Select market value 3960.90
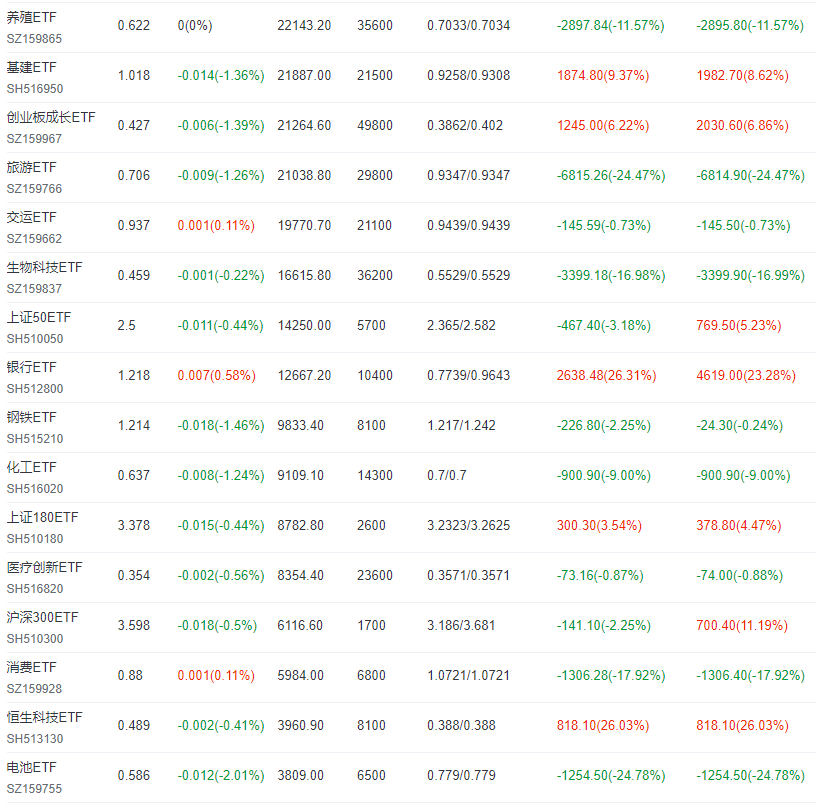Viewport: 816px width, 803px height. coord(300,724)
